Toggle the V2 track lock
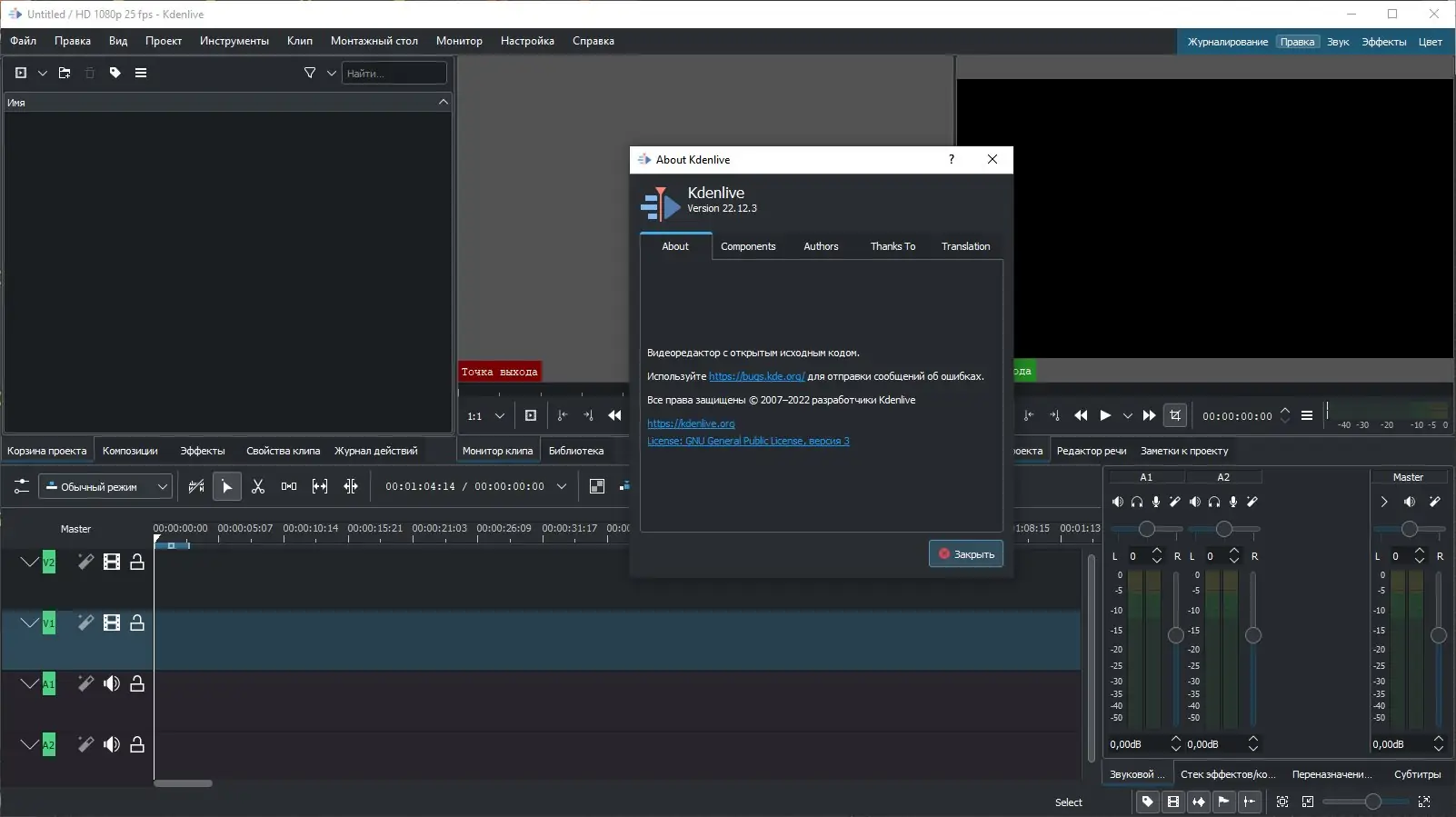 tap(137, 562)
